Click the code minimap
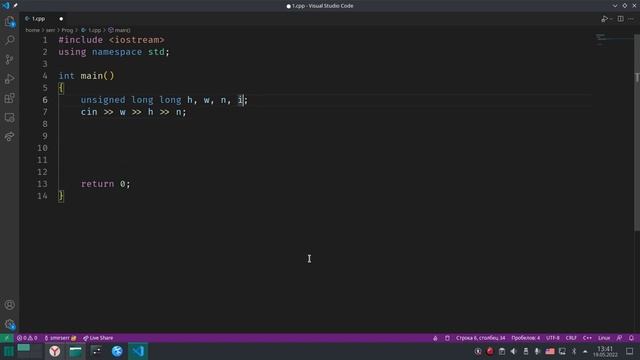This screenshot has height=360, width=640. coord(613,40)
